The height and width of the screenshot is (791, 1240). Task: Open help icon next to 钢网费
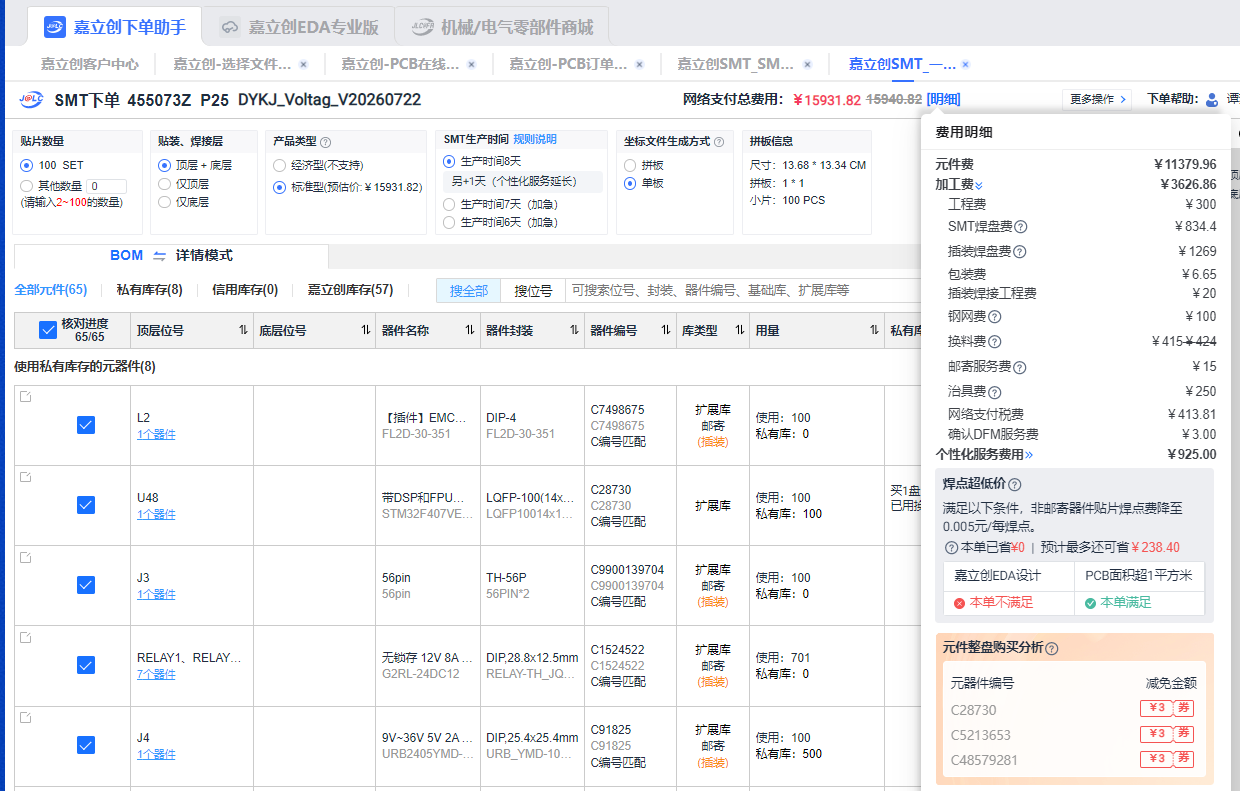pyautogui.click(x=994, y=317)
